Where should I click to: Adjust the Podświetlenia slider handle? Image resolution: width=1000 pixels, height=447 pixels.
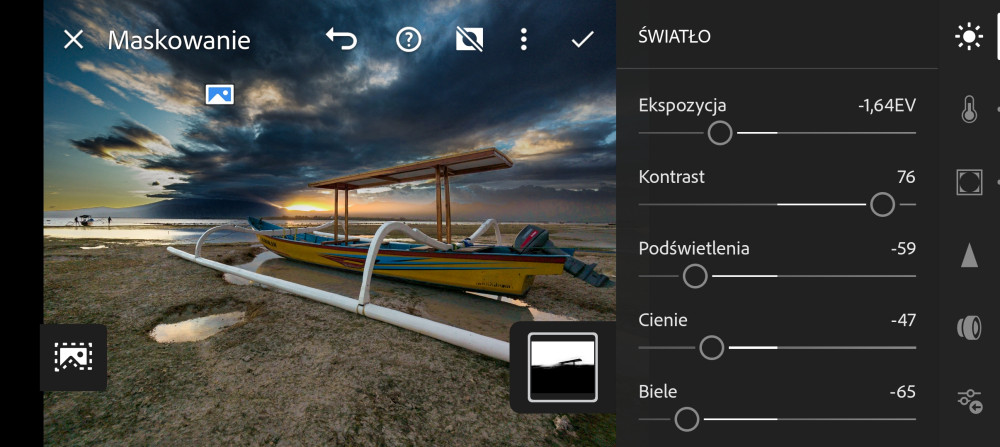[x=695, y=276]
